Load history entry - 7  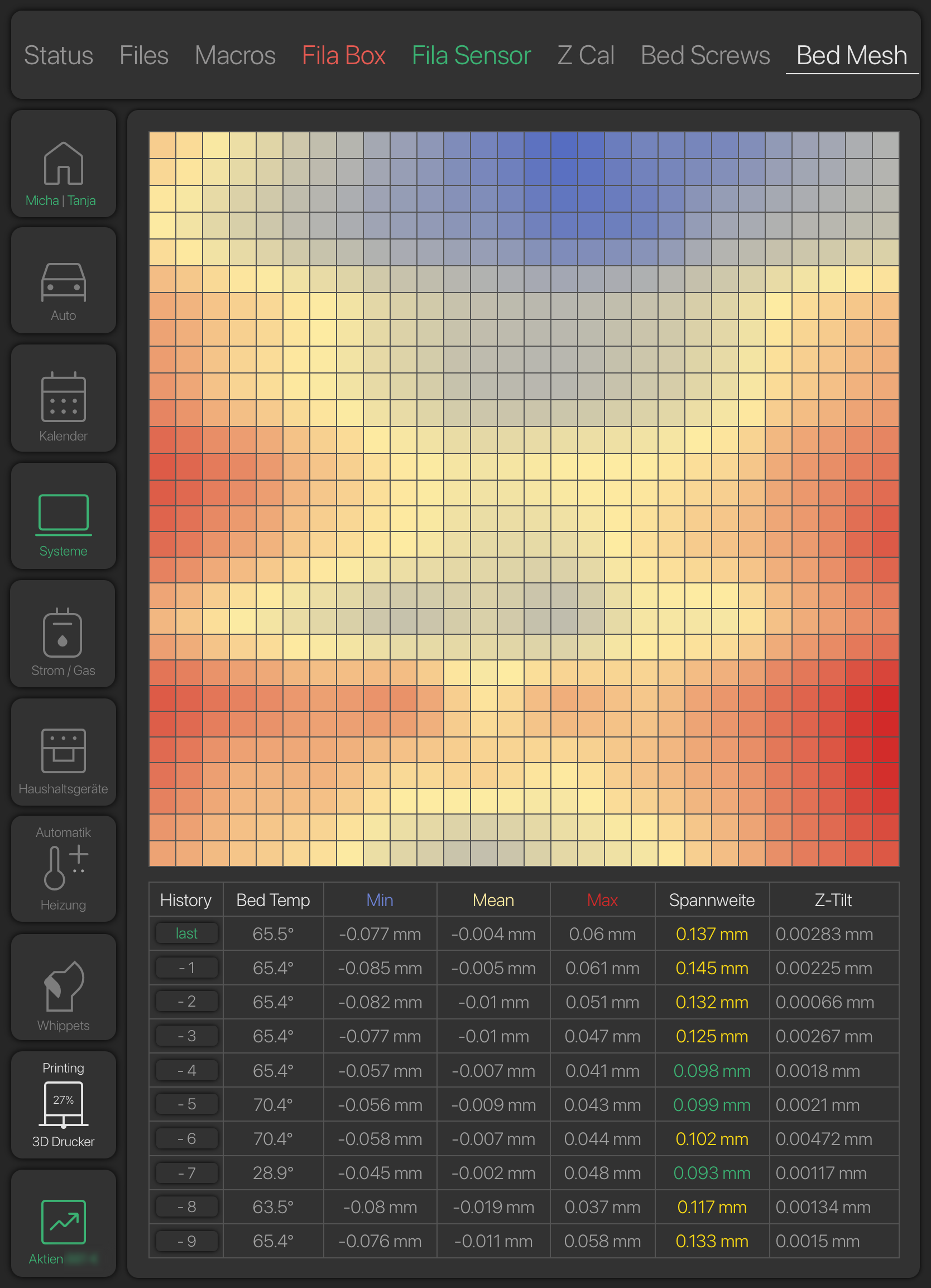point(186,1173)
